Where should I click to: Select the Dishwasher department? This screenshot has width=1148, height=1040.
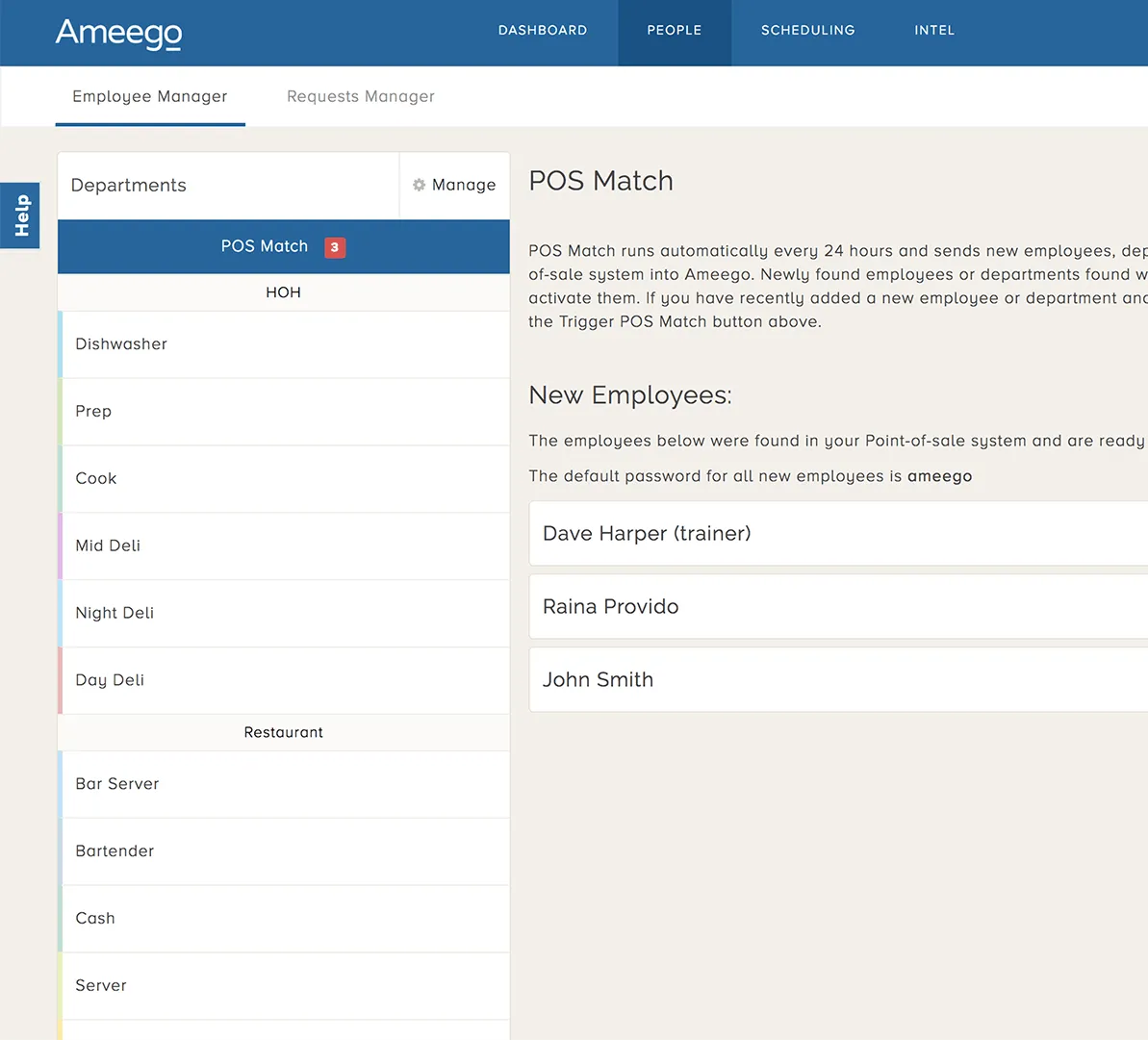pyautogui.click(x=283, y=343)
